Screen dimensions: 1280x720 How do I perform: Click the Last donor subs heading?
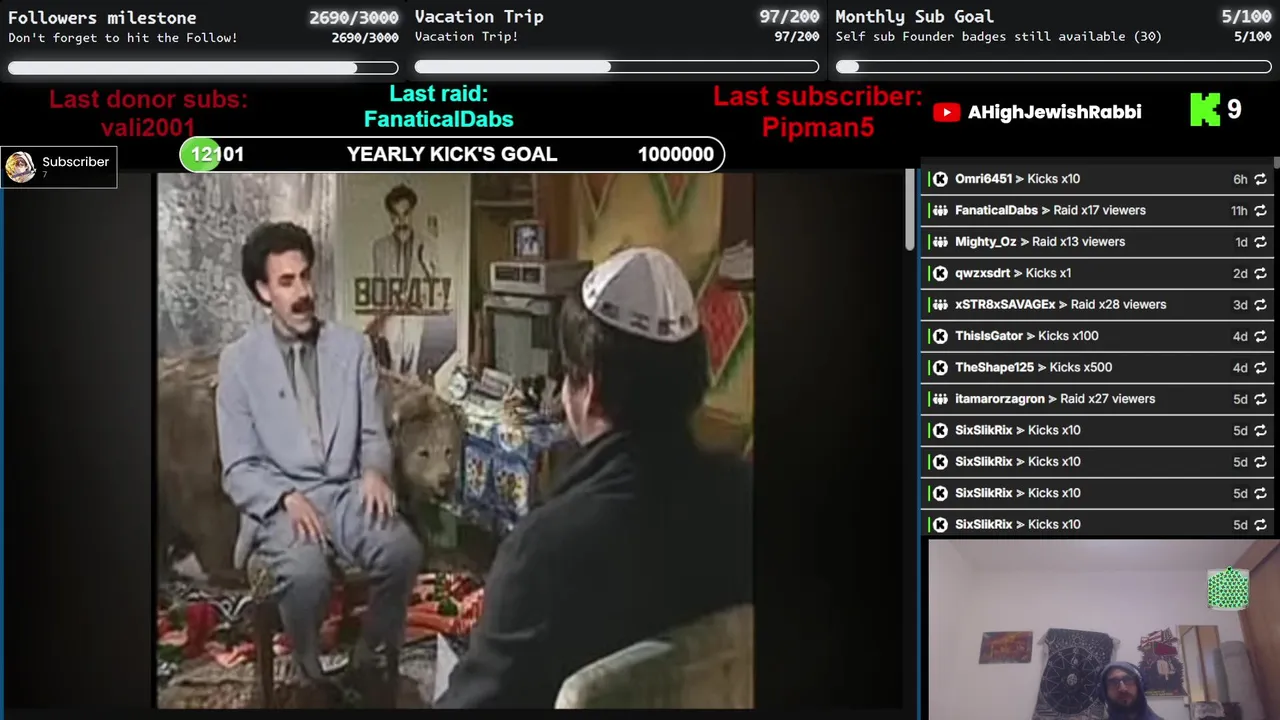148,100
